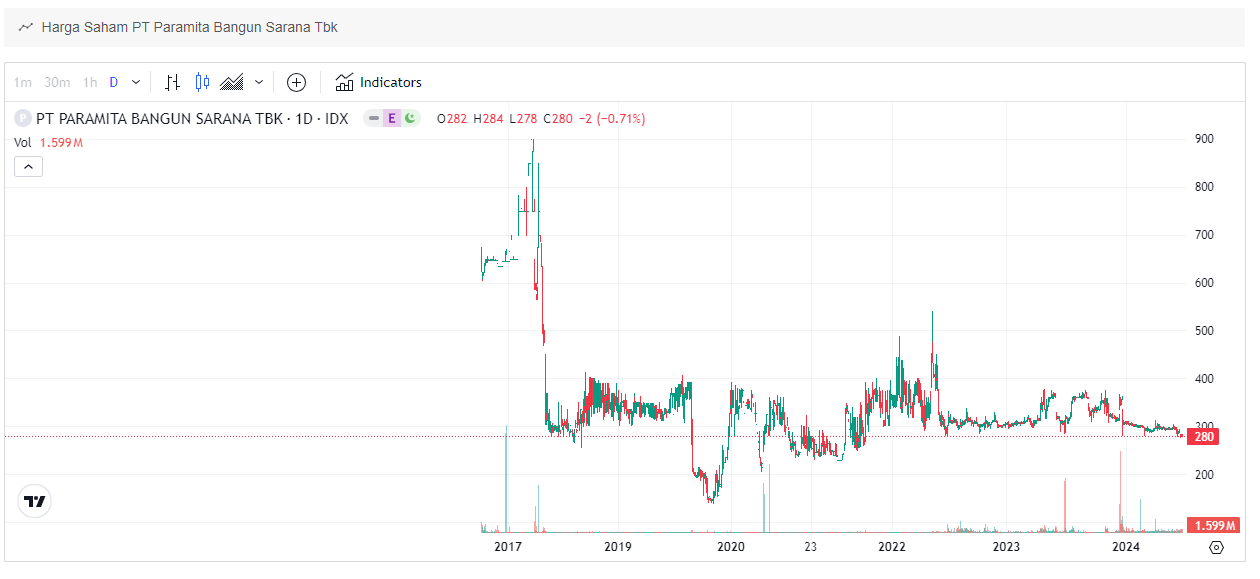The image size is (1260, 579).
Task: Click the TradingView logo watermark
Action: (x=34, y=500)
